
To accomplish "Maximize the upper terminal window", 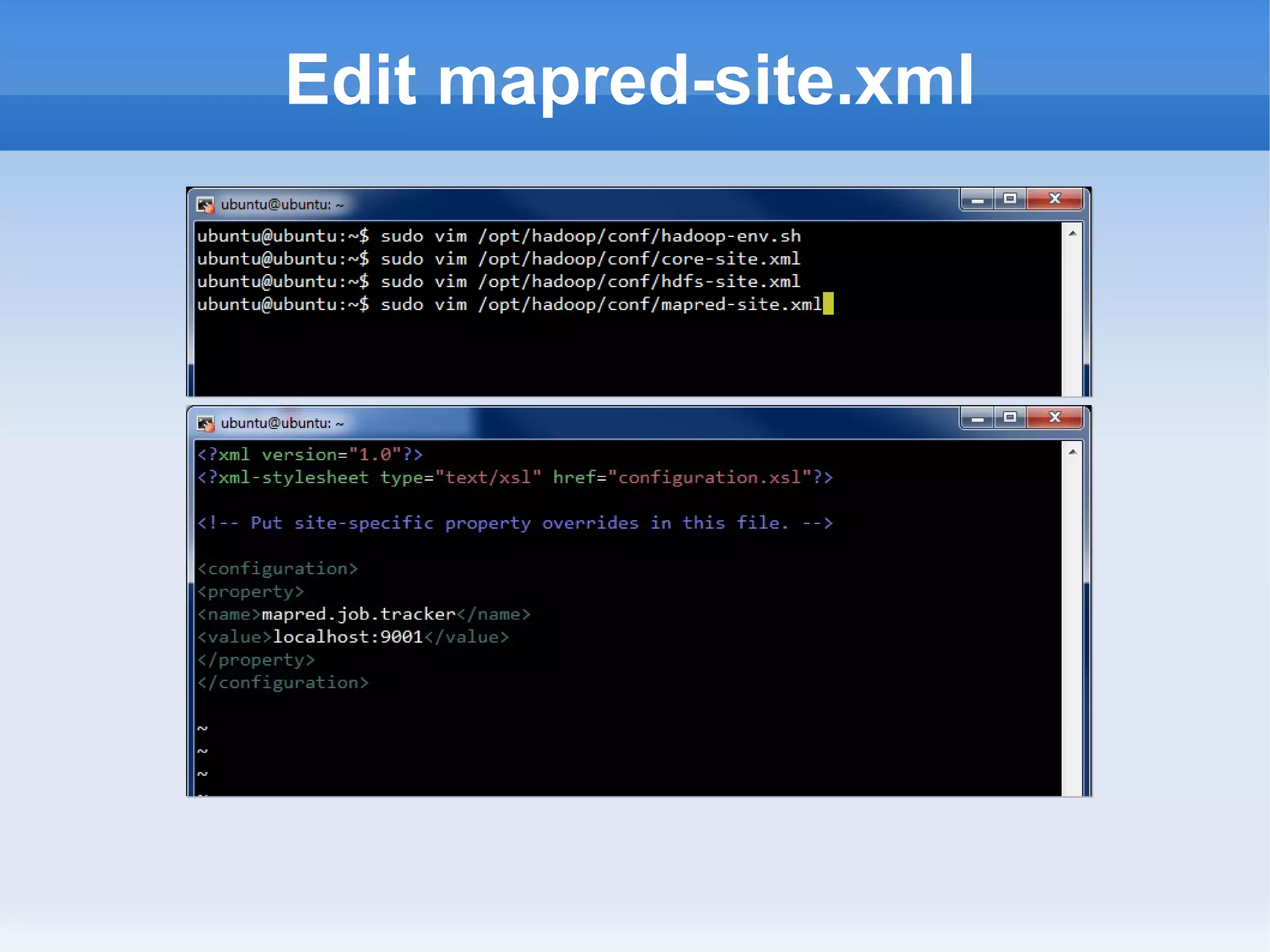I will [1010, 199].
